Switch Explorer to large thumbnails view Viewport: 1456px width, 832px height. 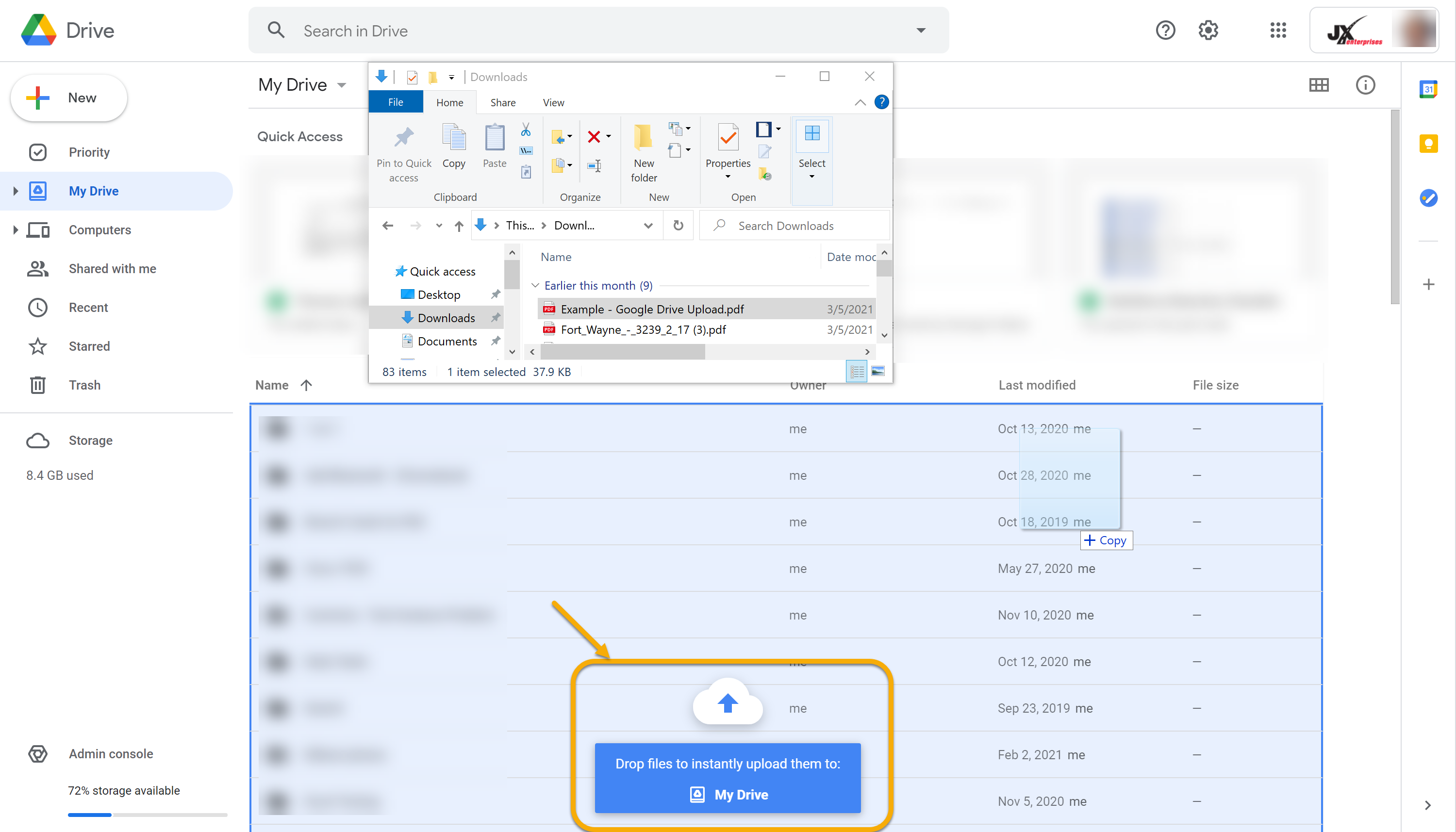click(878, 372)
